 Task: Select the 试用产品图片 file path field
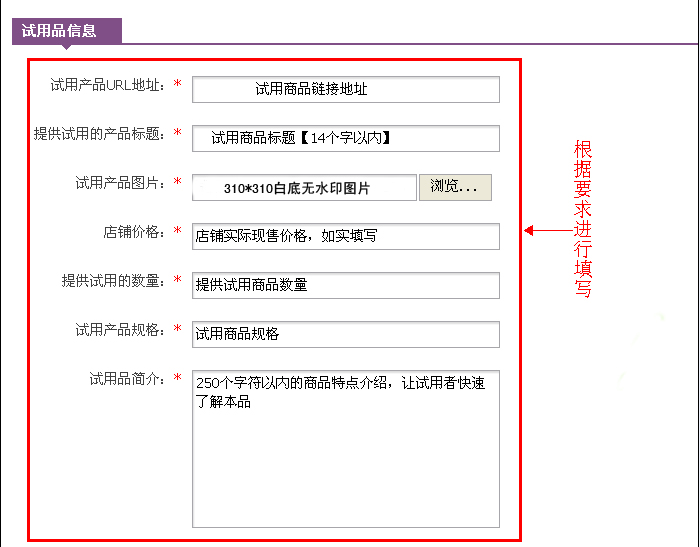coord(304,187)
